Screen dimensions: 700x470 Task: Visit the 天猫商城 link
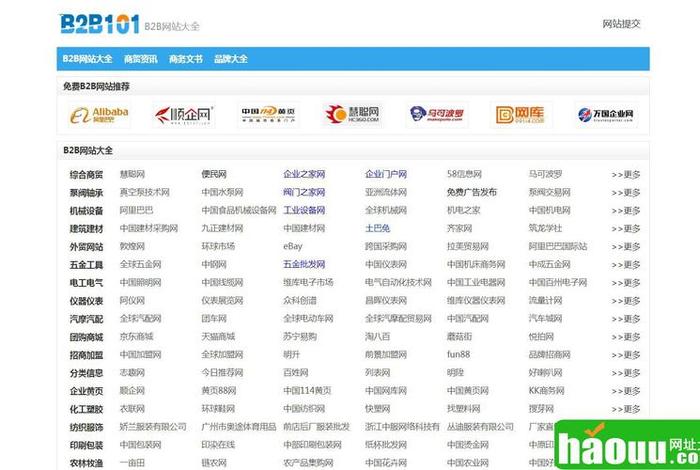pyautogui.click(x=218, y=337)
